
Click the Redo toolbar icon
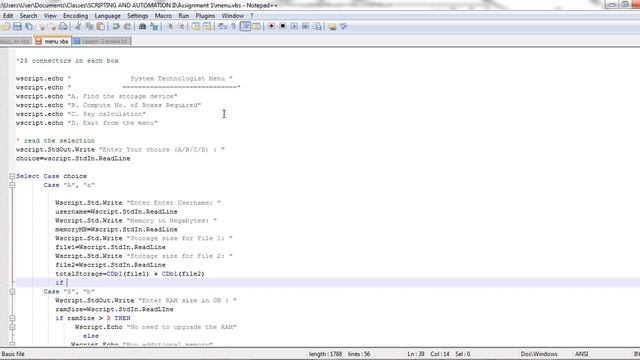coord(127,27)
